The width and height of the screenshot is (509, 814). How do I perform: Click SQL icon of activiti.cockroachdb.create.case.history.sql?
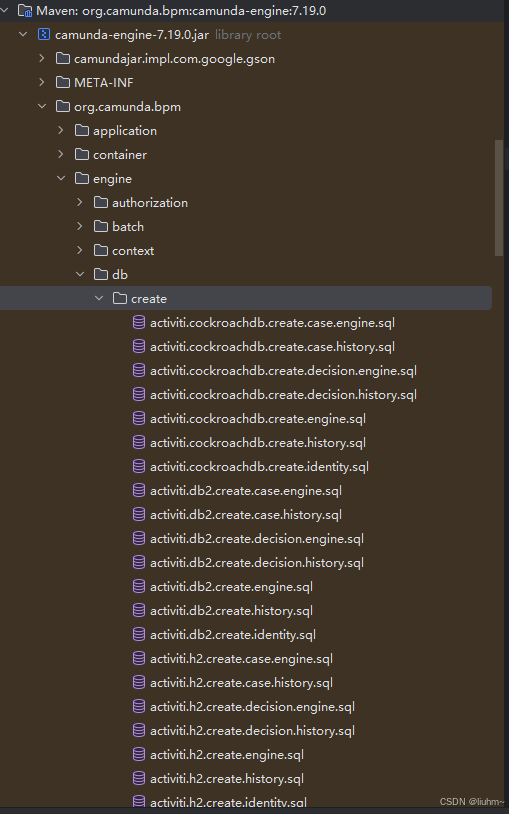[139, 346]
